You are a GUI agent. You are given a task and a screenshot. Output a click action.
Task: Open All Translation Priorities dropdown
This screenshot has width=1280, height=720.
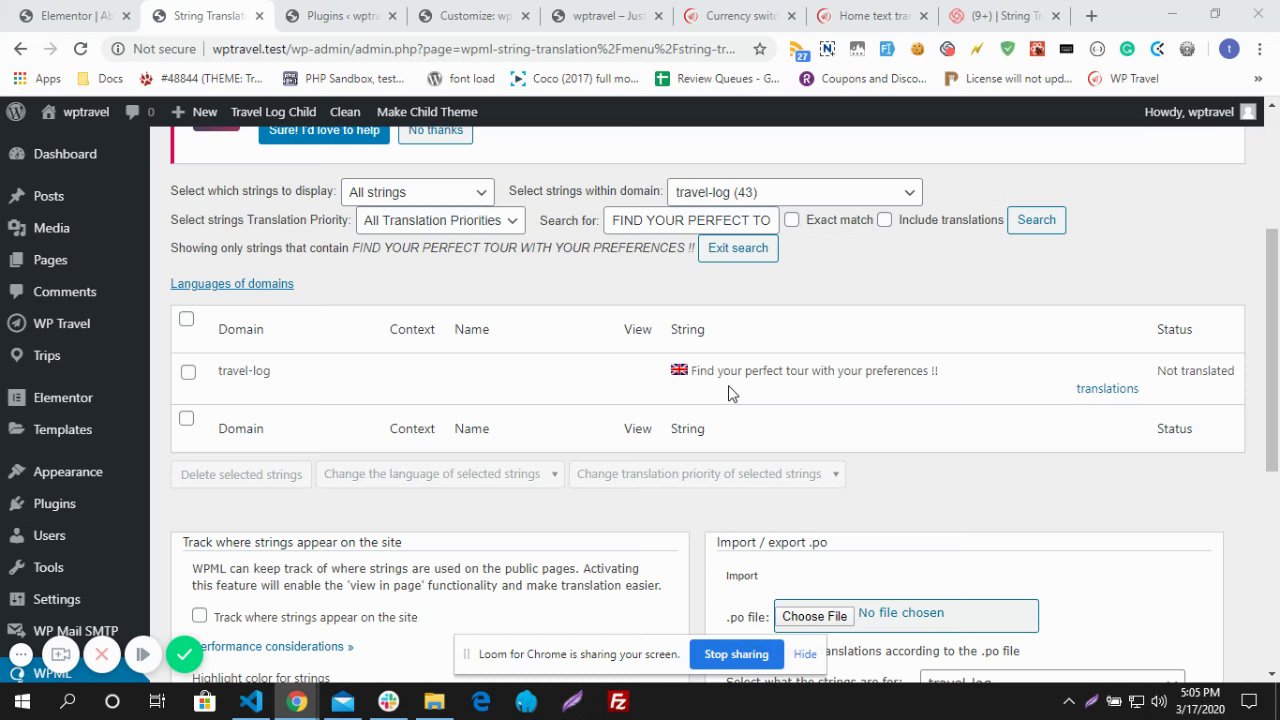pyautogui.click(x=440, y=220)
